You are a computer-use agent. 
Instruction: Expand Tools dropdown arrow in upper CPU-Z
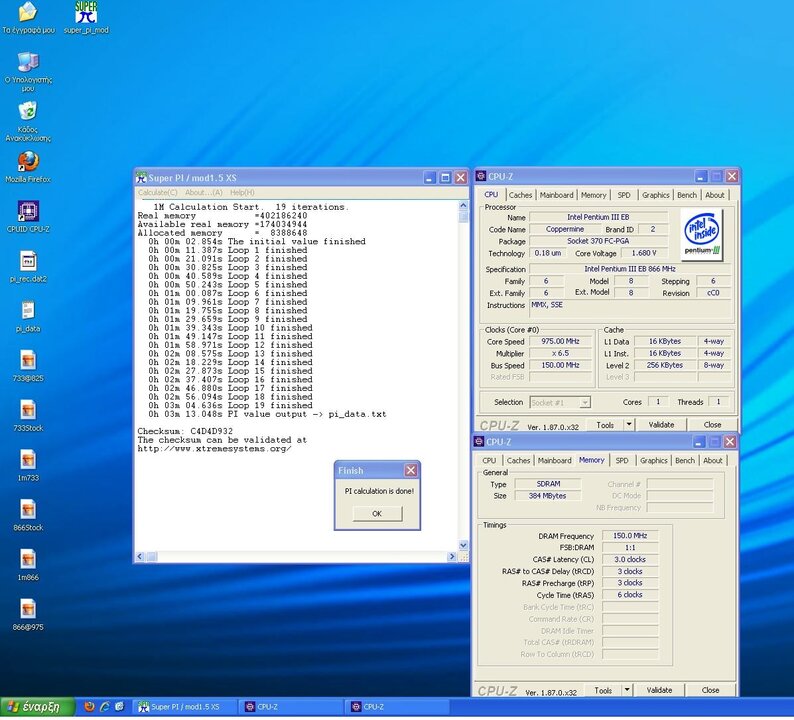pyautogui.click(x=629, y=425)
